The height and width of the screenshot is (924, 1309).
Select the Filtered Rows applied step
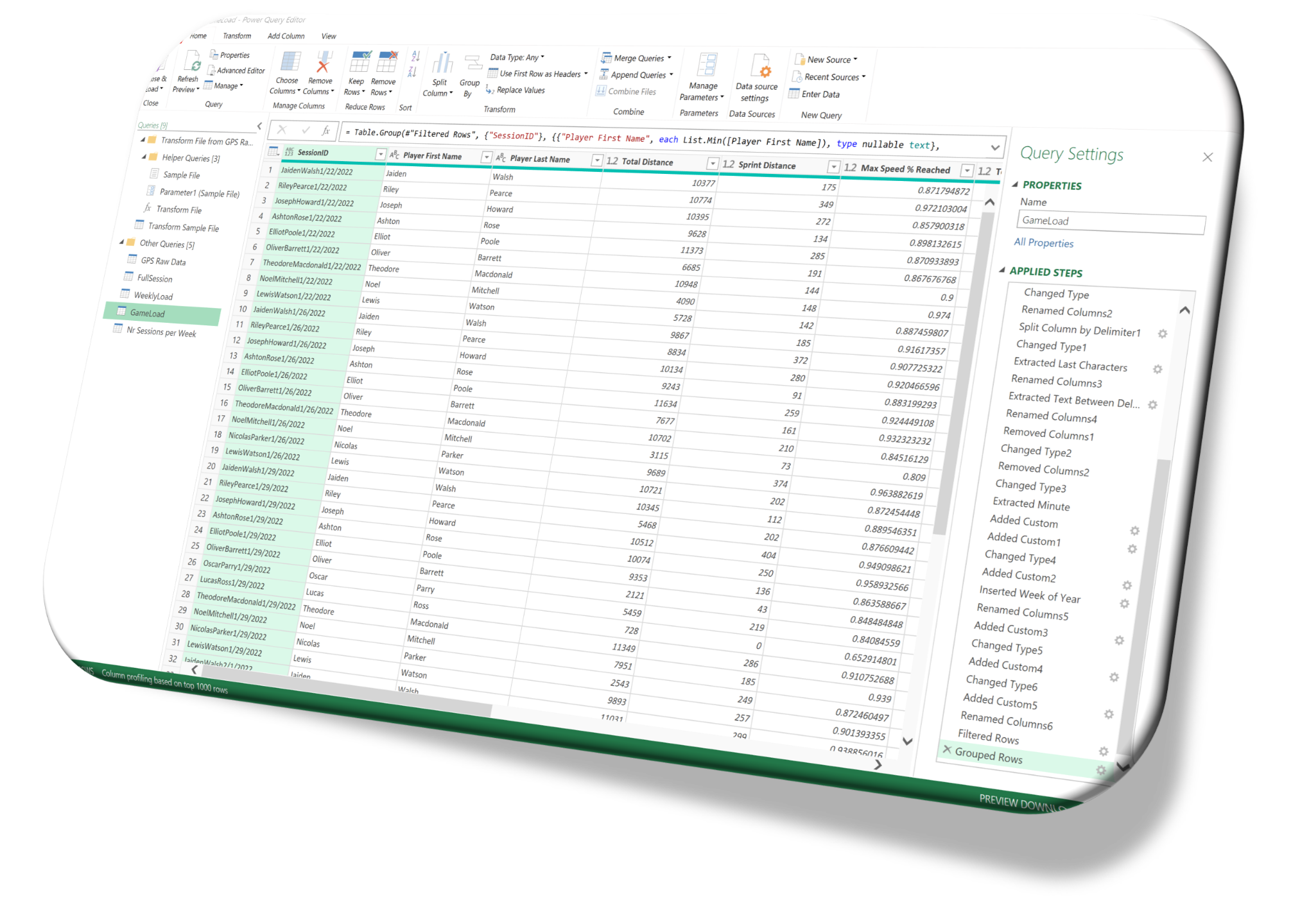point(988,737)
